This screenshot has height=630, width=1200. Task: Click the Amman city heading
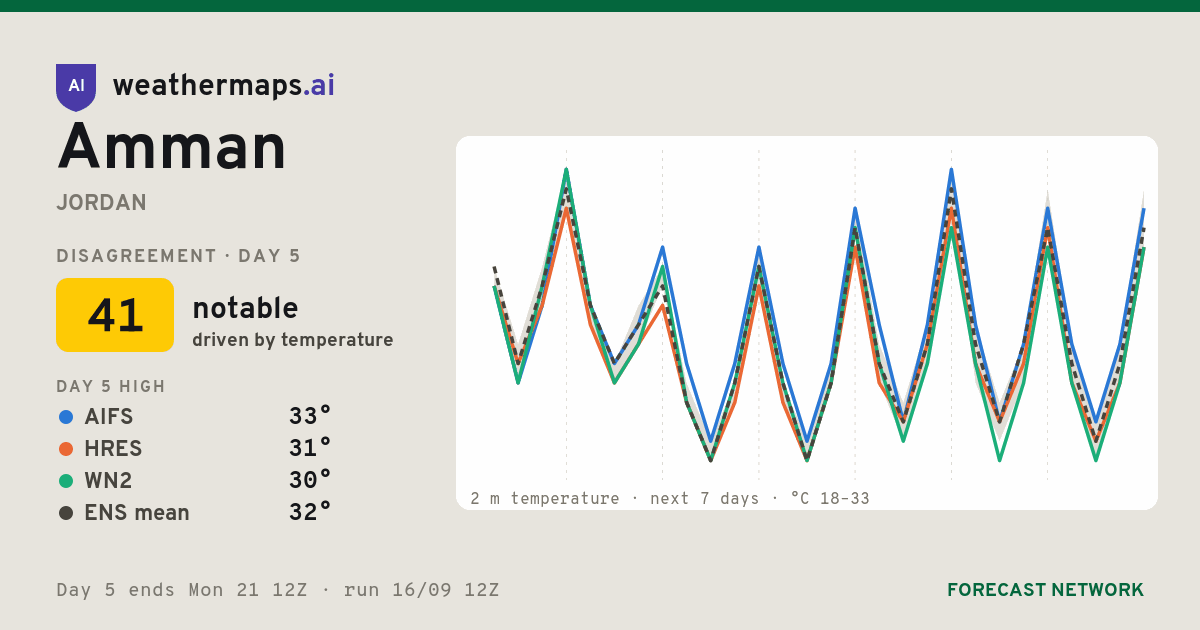coord(172,147)
